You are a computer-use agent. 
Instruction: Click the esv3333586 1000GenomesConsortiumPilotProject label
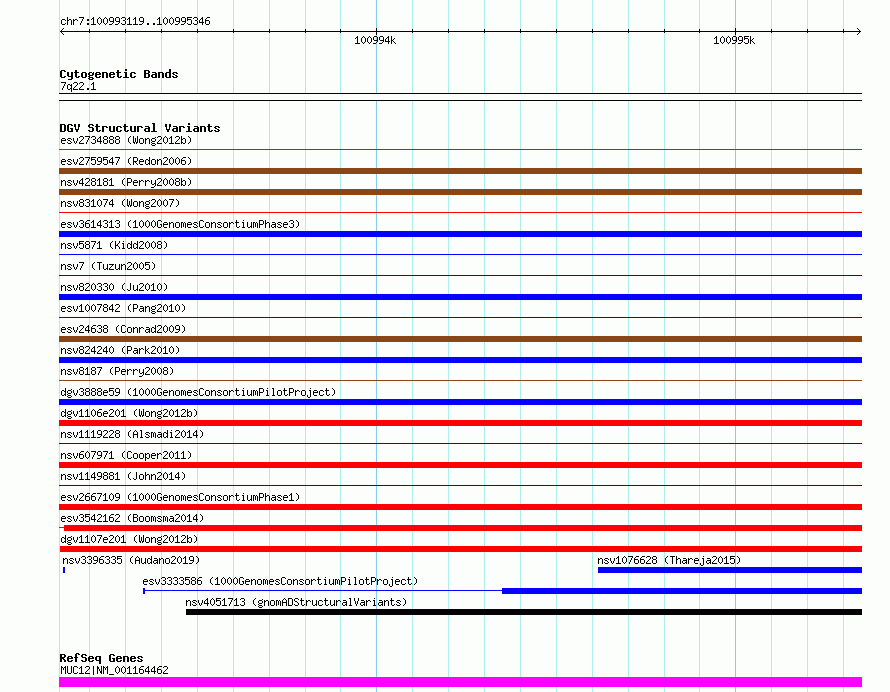pyautogui.click(x=280, y=581)
